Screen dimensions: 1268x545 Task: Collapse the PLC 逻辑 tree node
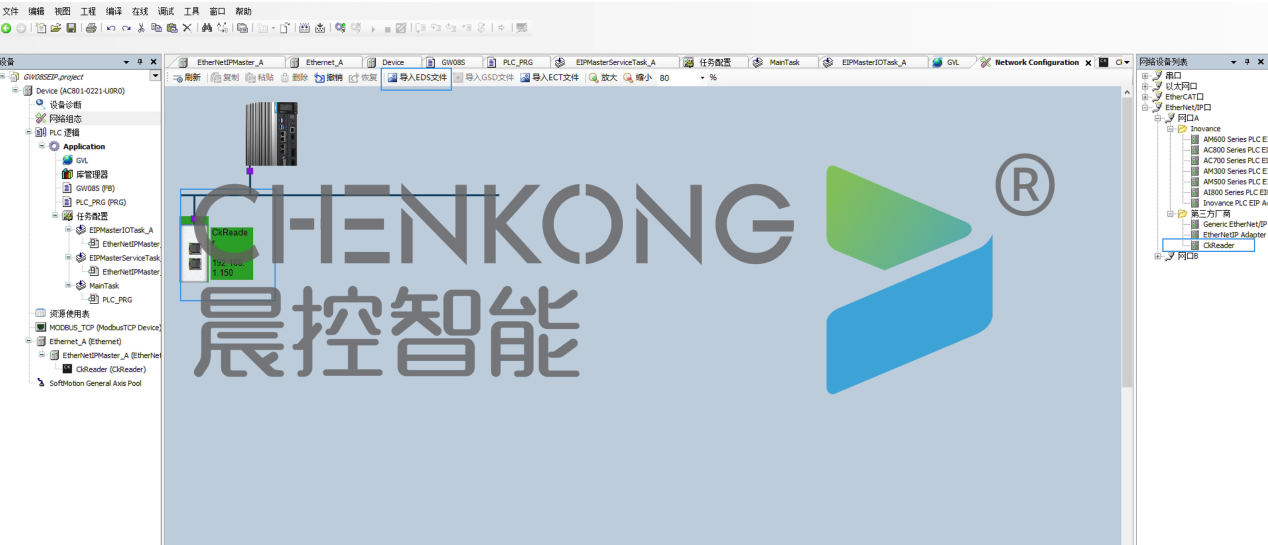pyautogui.click(x=28, y=132)
